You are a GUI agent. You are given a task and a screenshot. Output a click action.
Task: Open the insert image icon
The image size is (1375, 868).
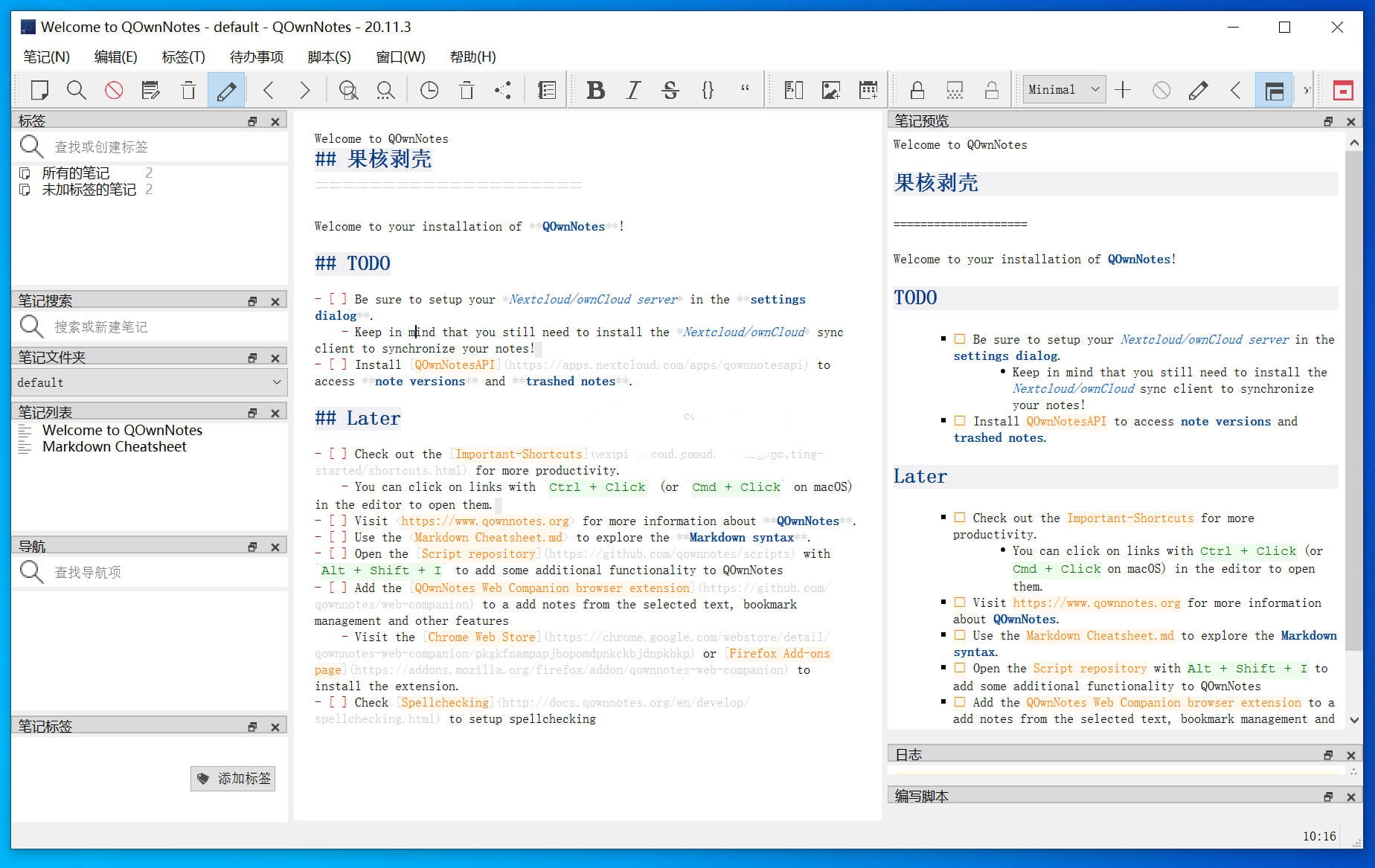click(x=830, y=90)
